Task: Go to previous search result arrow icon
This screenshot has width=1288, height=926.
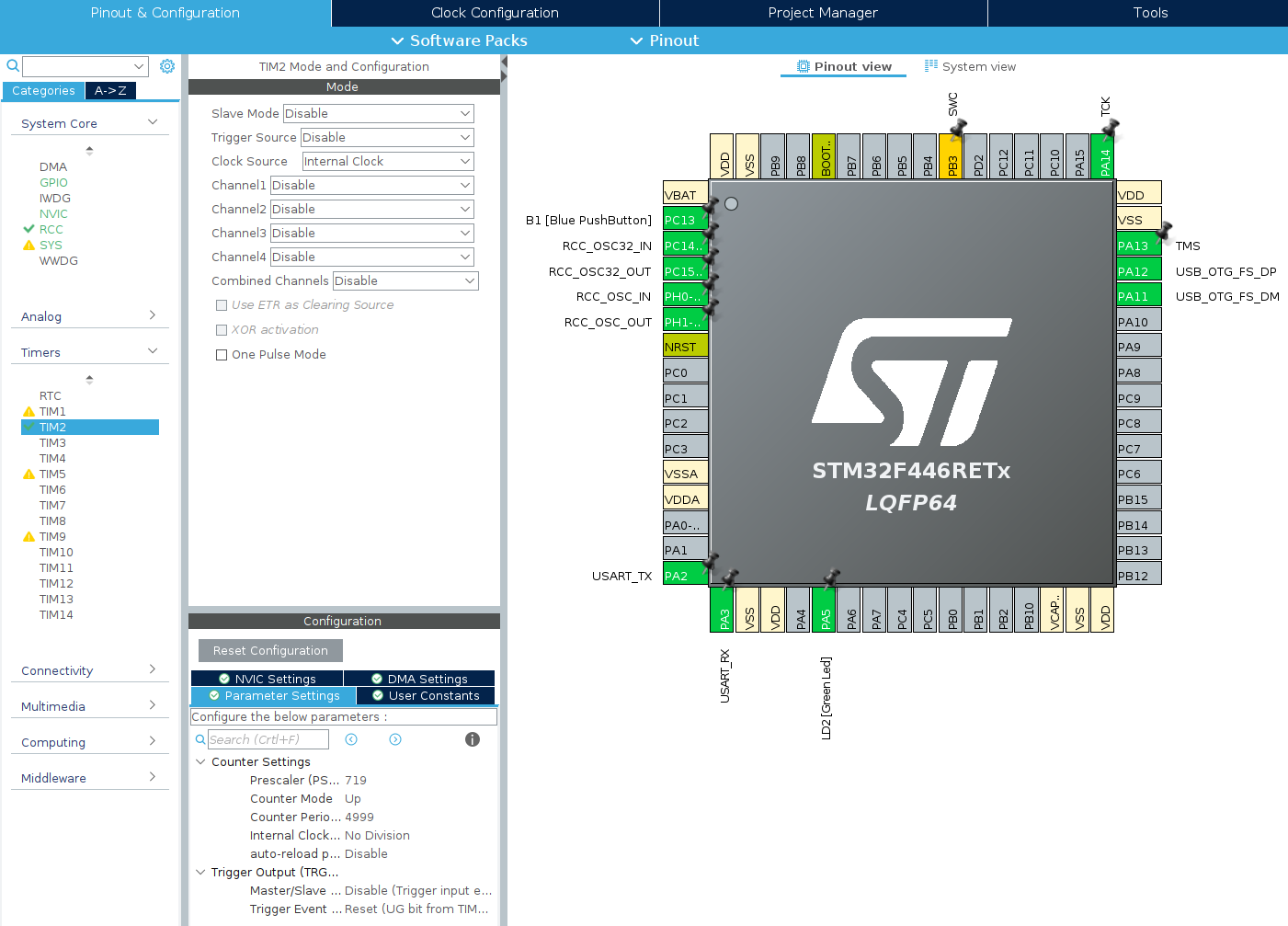Action: pyautogui.click(x=351, y=739)
